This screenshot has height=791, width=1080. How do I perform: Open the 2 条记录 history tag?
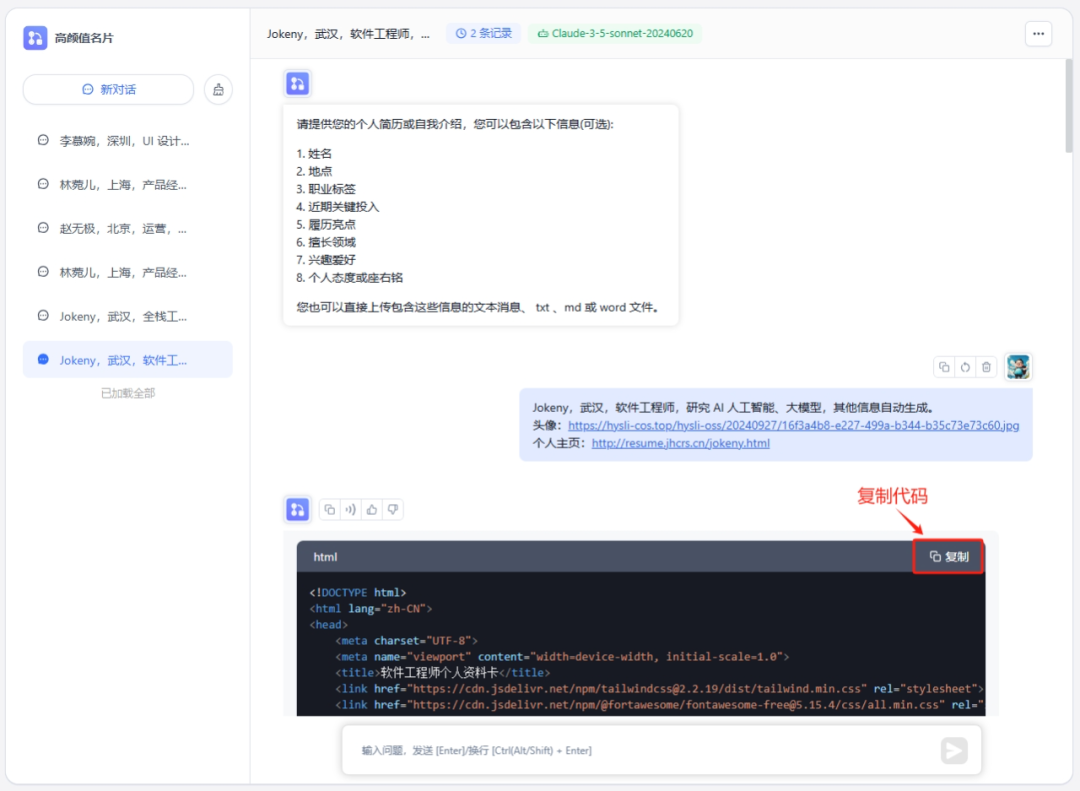[x=483, y=33]
